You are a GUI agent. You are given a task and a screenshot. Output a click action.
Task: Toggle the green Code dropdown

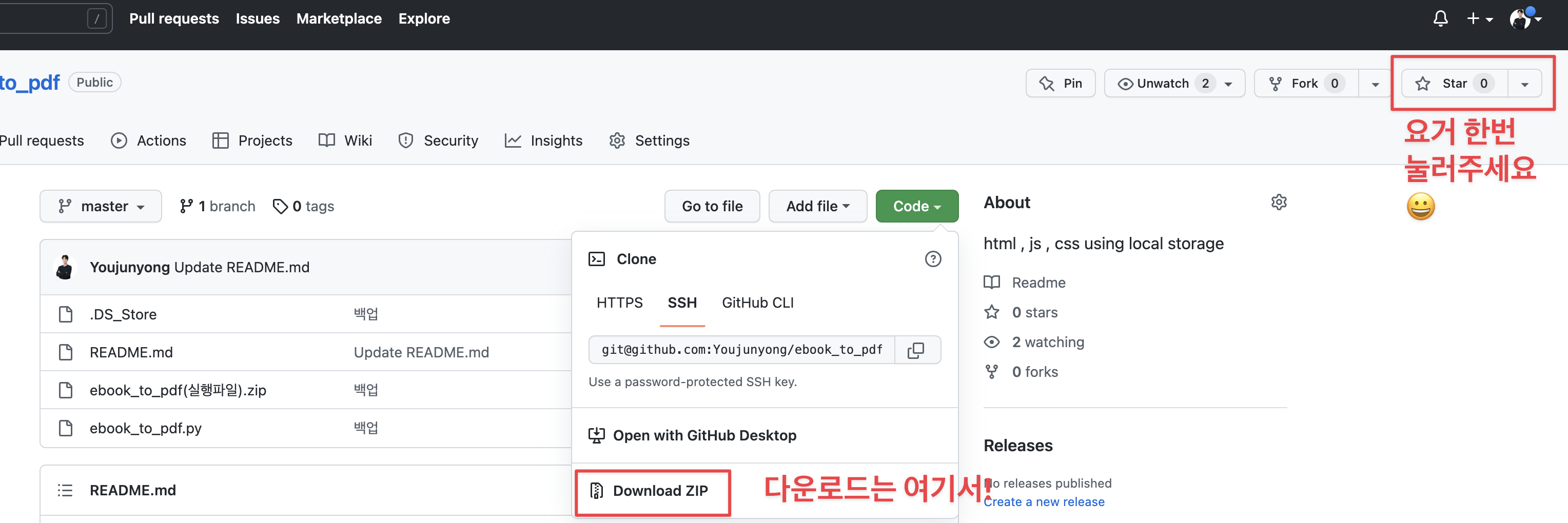pyautogui.click(x=917, y=206)
